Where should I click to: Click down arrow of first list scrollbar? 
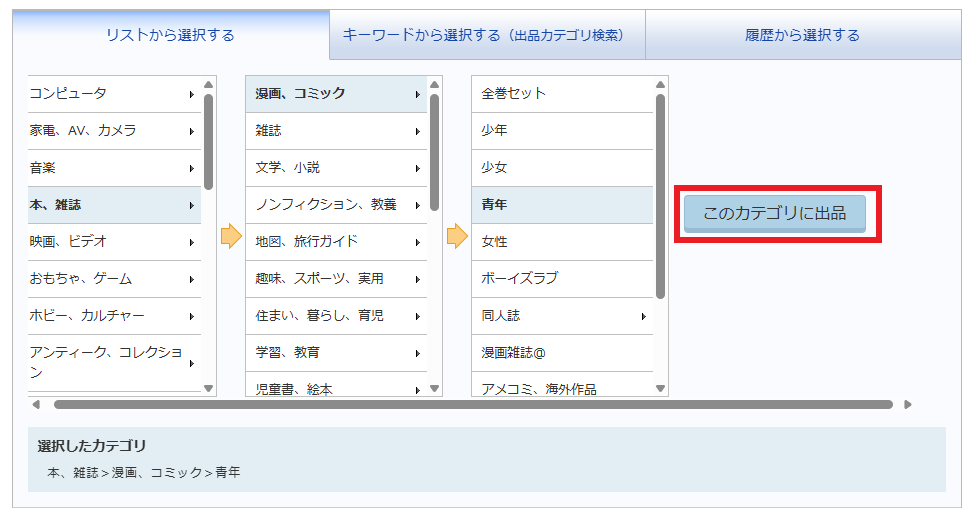click(208, 388)
